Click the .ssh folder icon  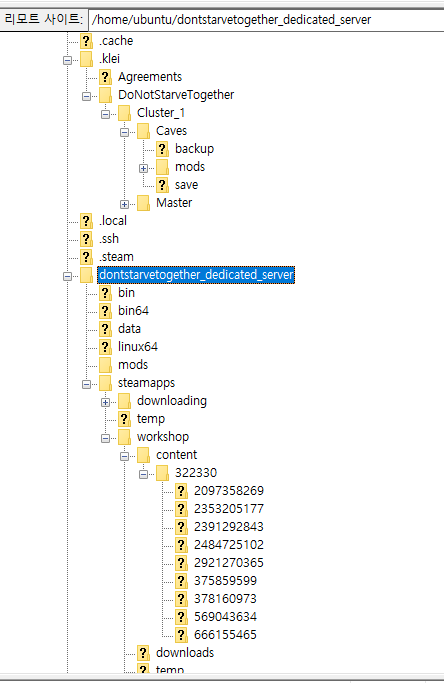coord(86,239)
